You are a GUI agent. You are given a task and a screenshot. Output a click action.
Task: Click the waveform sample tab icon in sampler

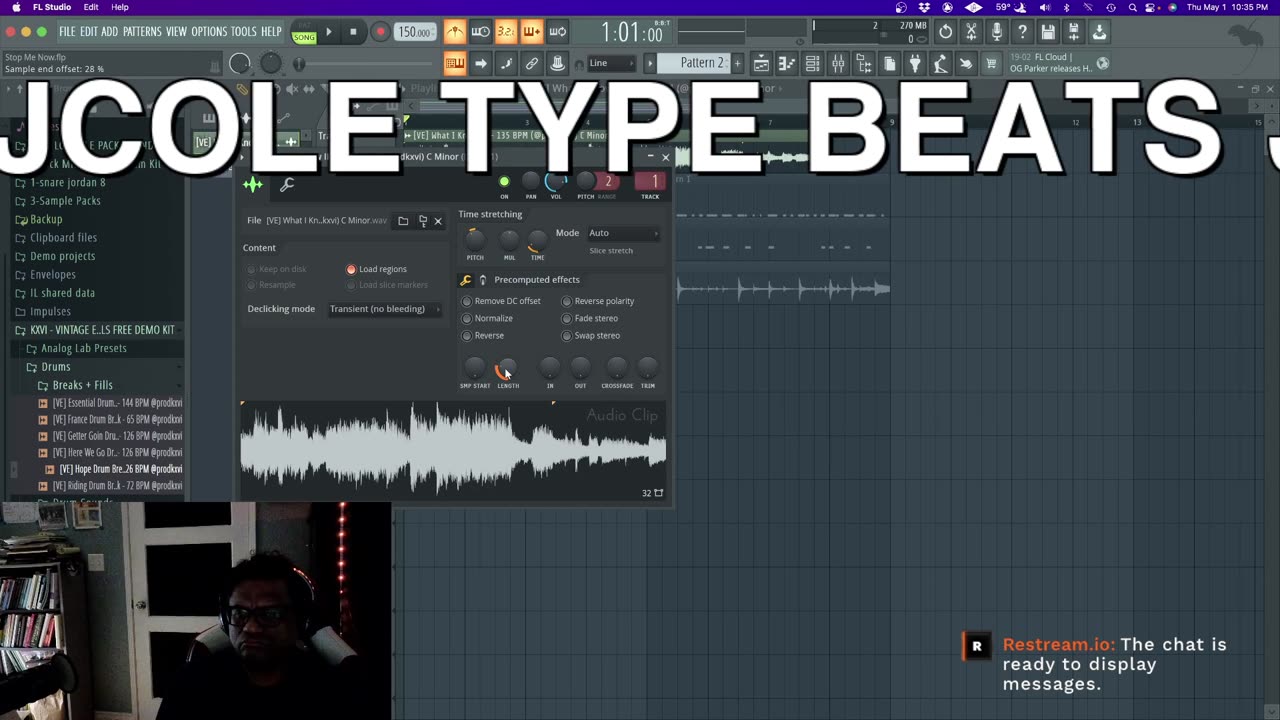coord(253,184)
